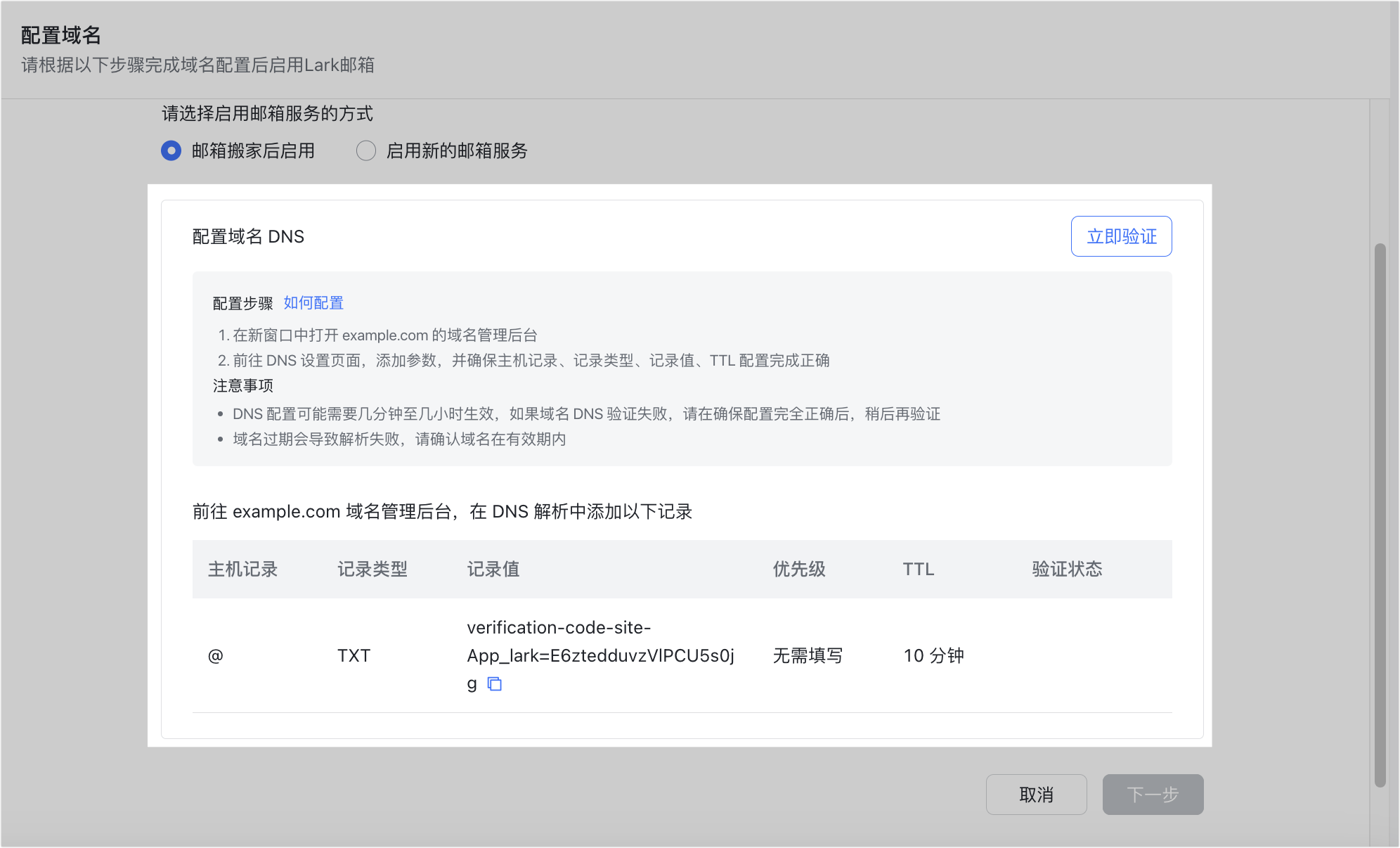Viewport: 1400px width, 848px height.
Task: Click the 优先级 column header
Action: pos(799,569)
